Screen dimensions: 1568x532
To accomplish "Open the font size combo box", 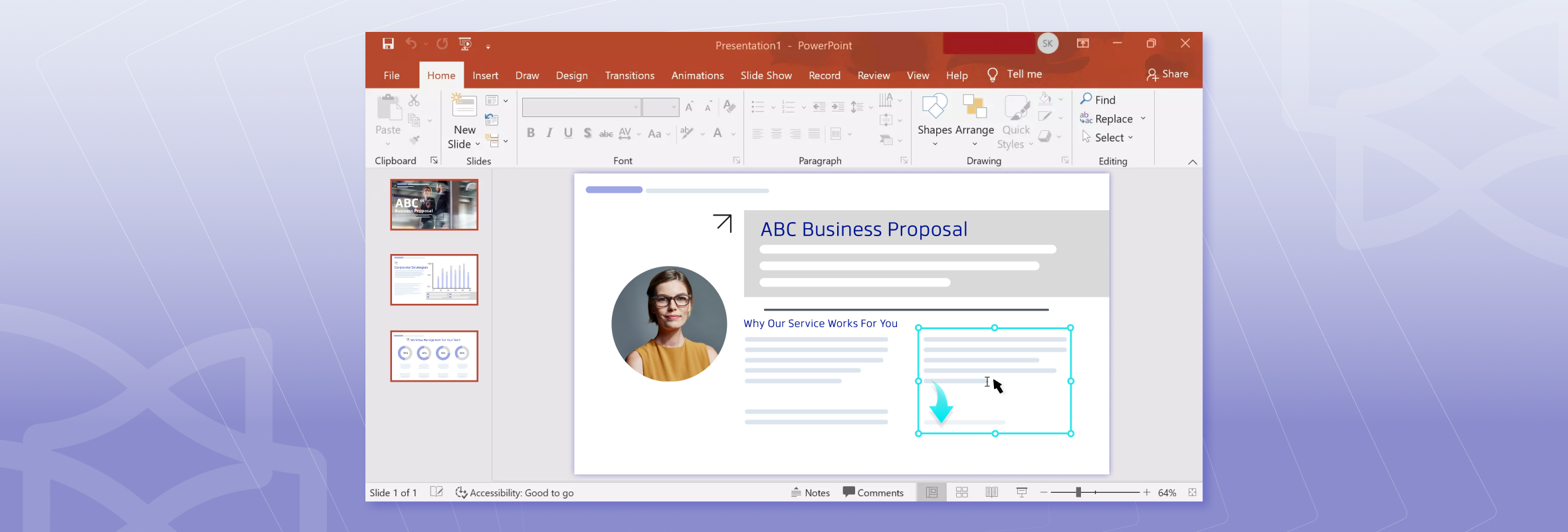I will click(x=660, y=107).
